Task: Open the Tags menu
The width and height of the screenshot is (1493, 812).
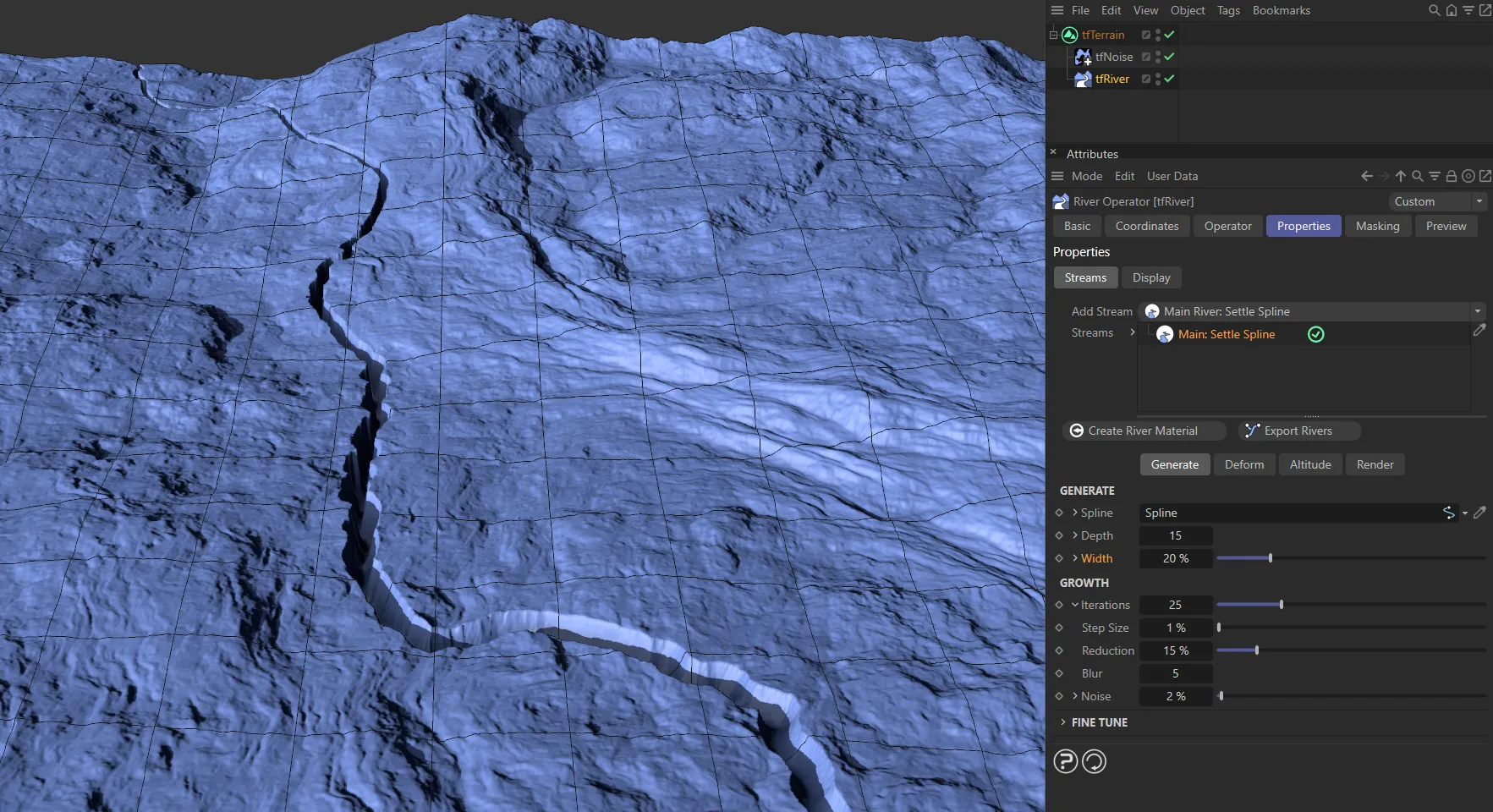Action: pyautogui.click(x=1228, y=10)
